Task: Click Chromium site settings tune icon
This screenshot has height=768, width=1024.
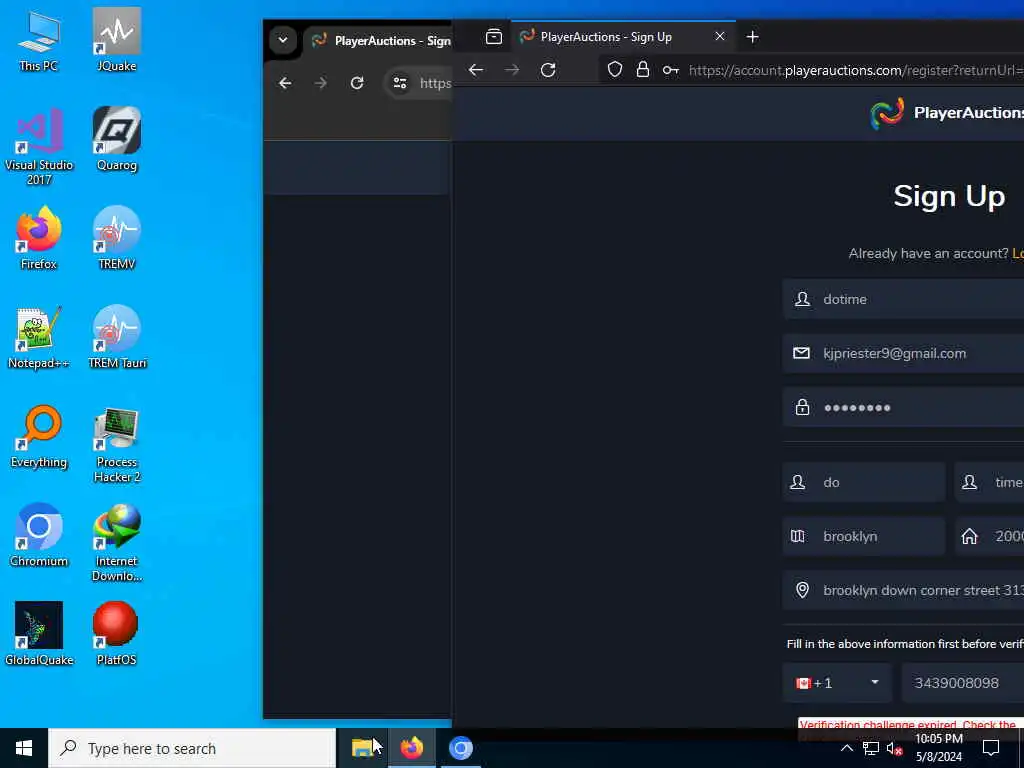Action: click(x=400, y=83)
